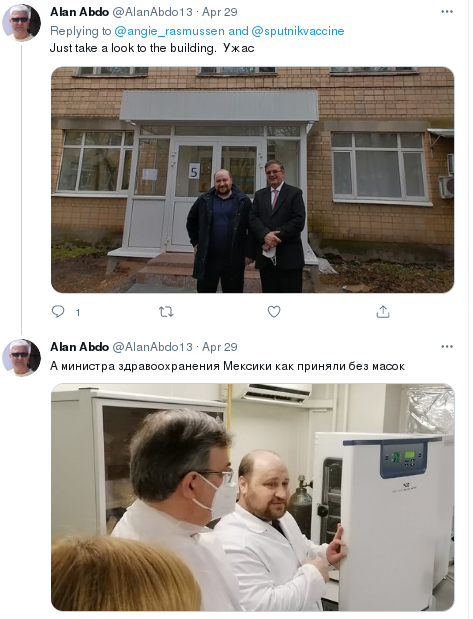Open second tweet's Apr 29 timestamp
The height and width of the screenshot is (619, 473).
[220, 347]
